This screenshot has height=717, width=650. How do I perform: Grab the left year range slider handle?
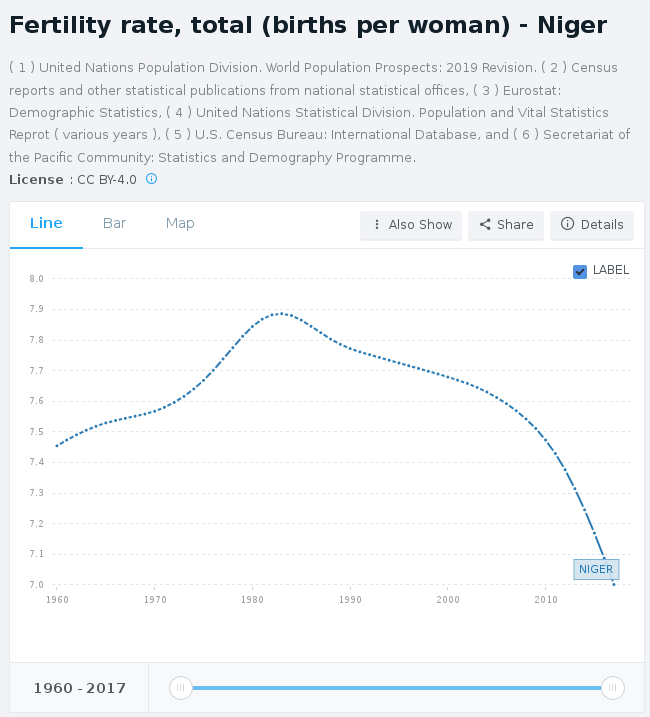(180, 688)
